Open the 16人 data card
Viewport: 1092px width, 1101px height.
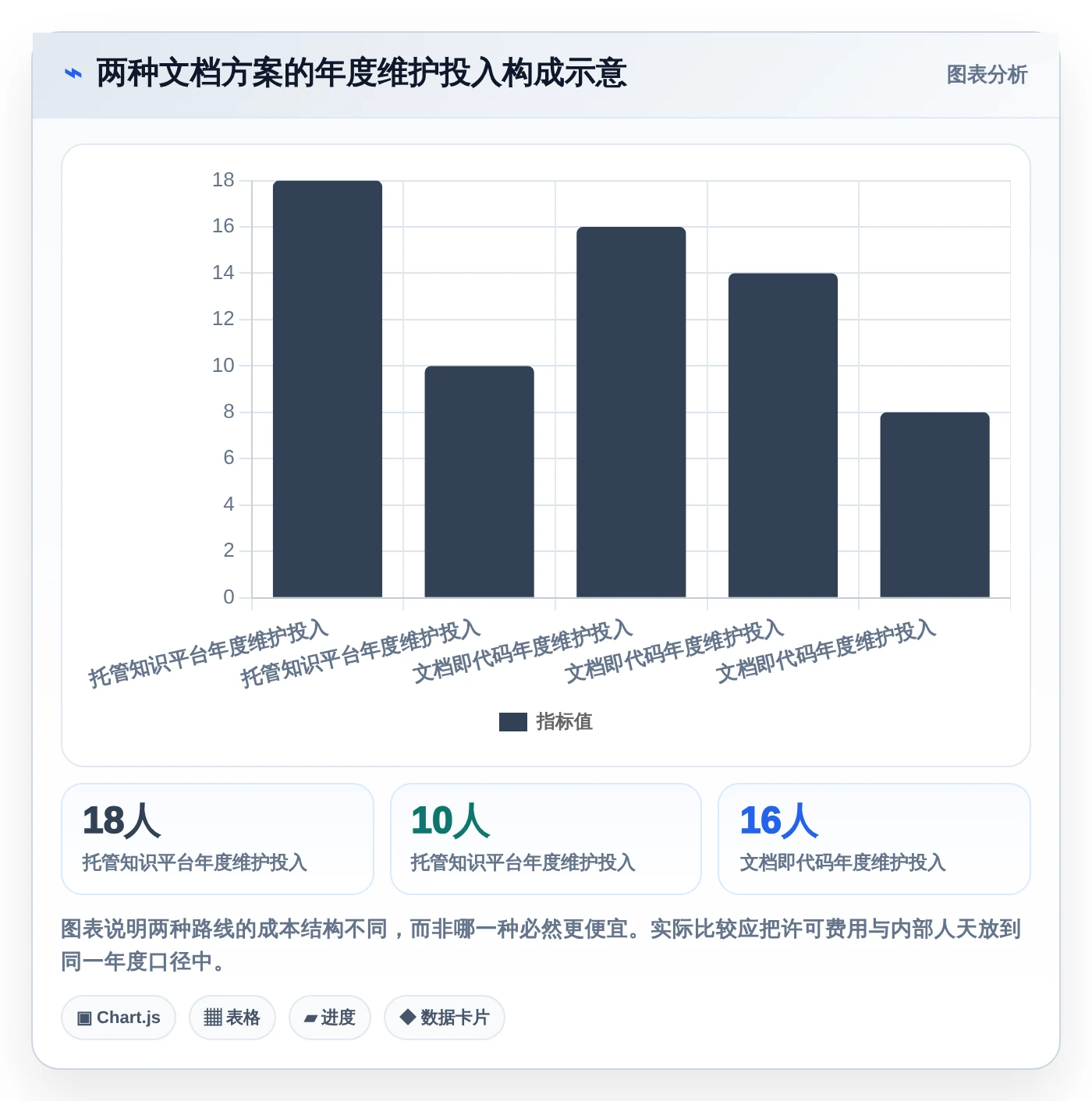(x=874, y=839)
